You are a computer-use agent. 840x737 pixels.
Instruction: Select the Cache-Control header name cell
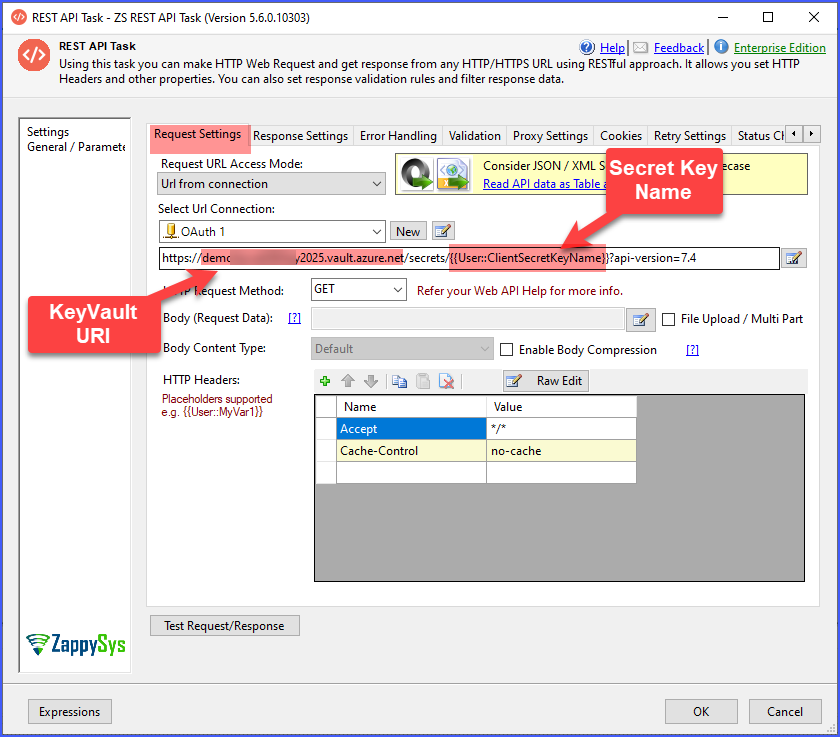click(x=411, y=451)
